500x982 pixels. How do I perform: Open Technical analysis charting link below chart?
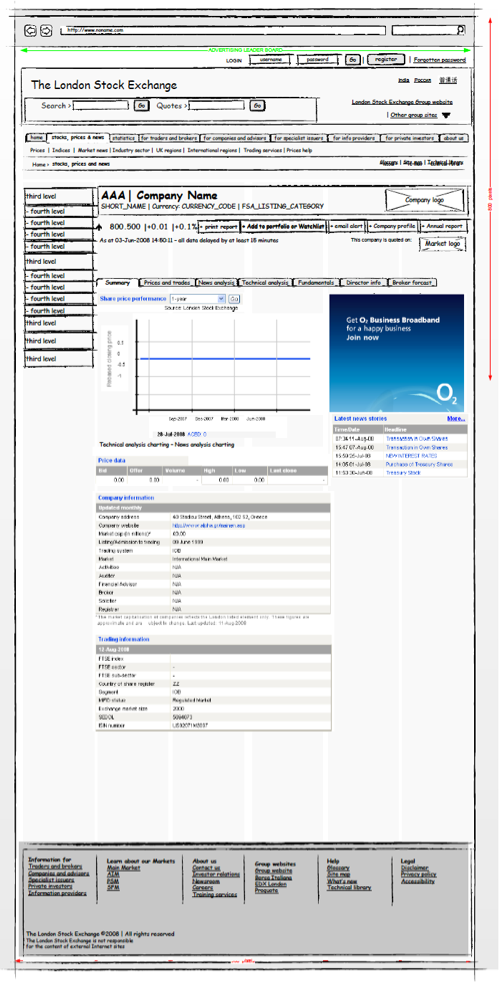(x=135, y=445)
